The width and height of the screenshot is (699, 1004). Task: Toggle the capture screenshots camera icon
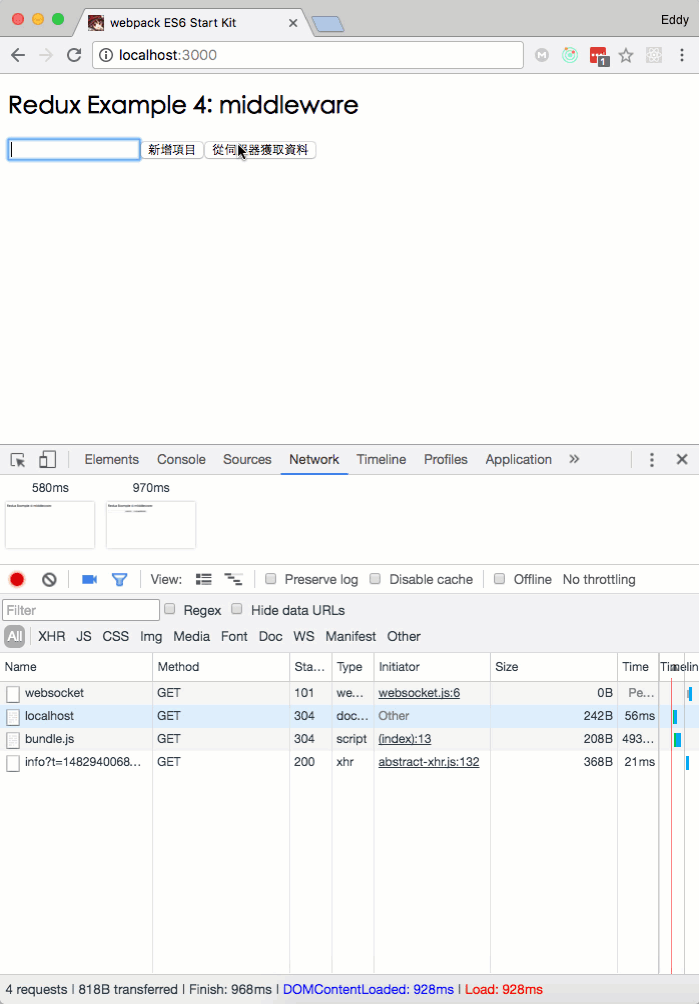pyautogui.click(x=89, y=579)
